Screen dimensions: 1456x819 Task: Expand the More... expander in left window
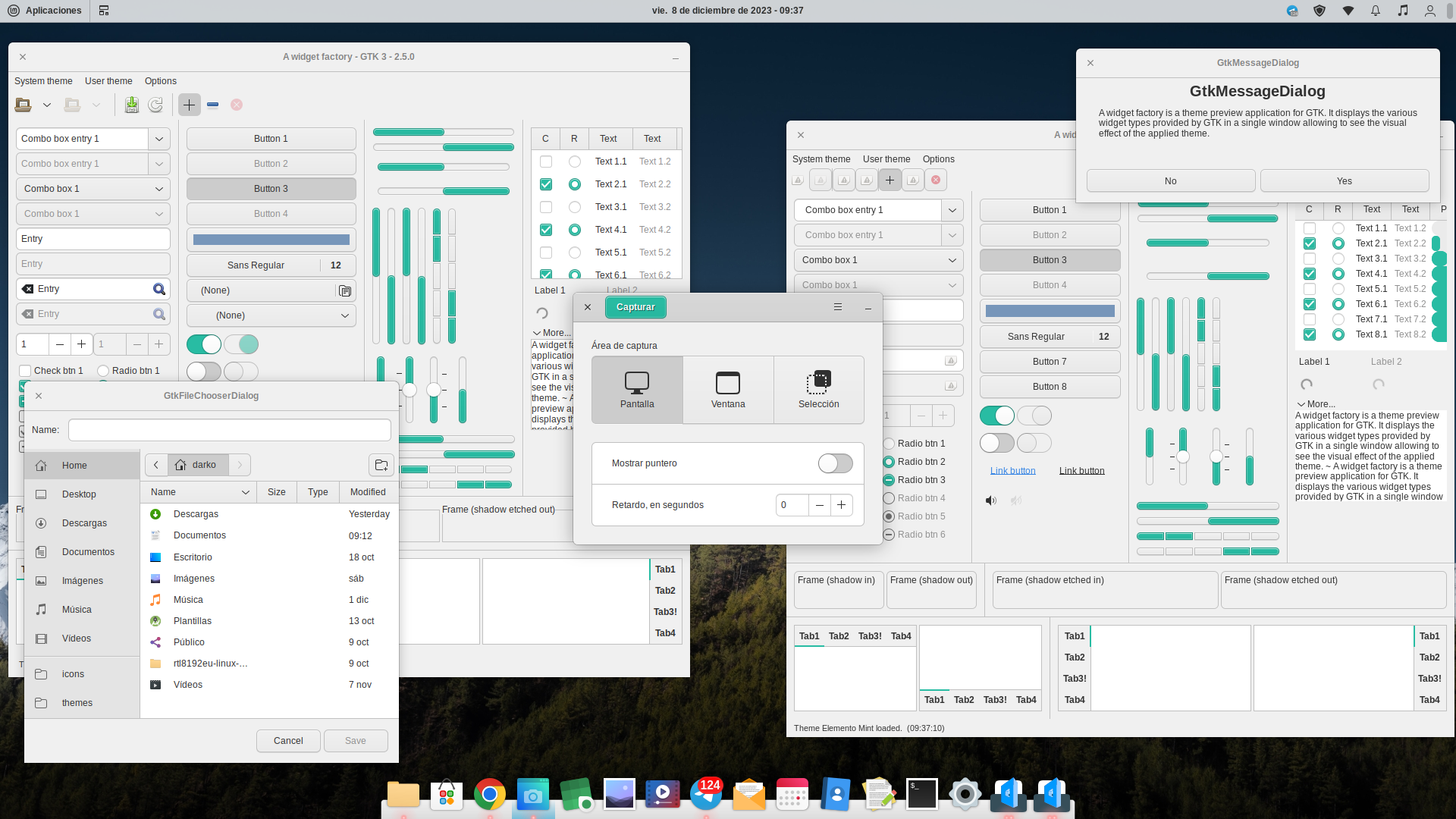(551, 333)
